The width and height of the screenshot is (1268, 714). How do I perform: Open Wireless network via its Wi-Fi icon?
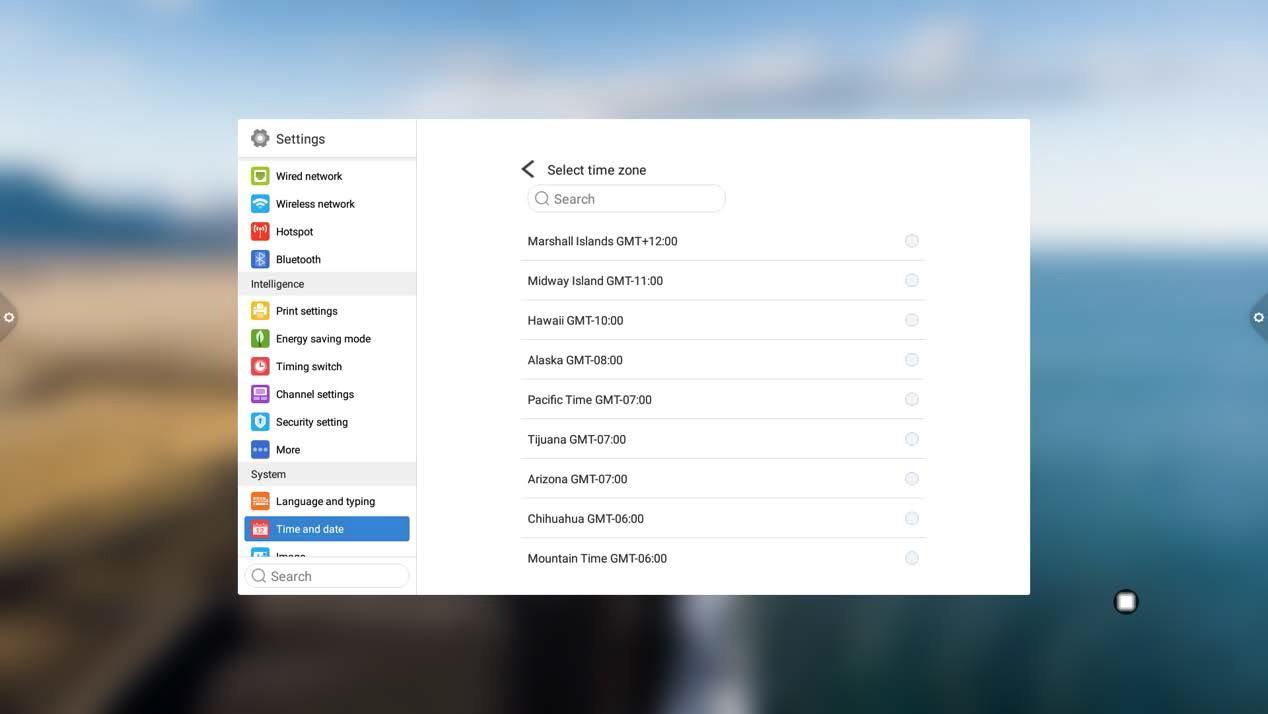(x=260, y=204)
